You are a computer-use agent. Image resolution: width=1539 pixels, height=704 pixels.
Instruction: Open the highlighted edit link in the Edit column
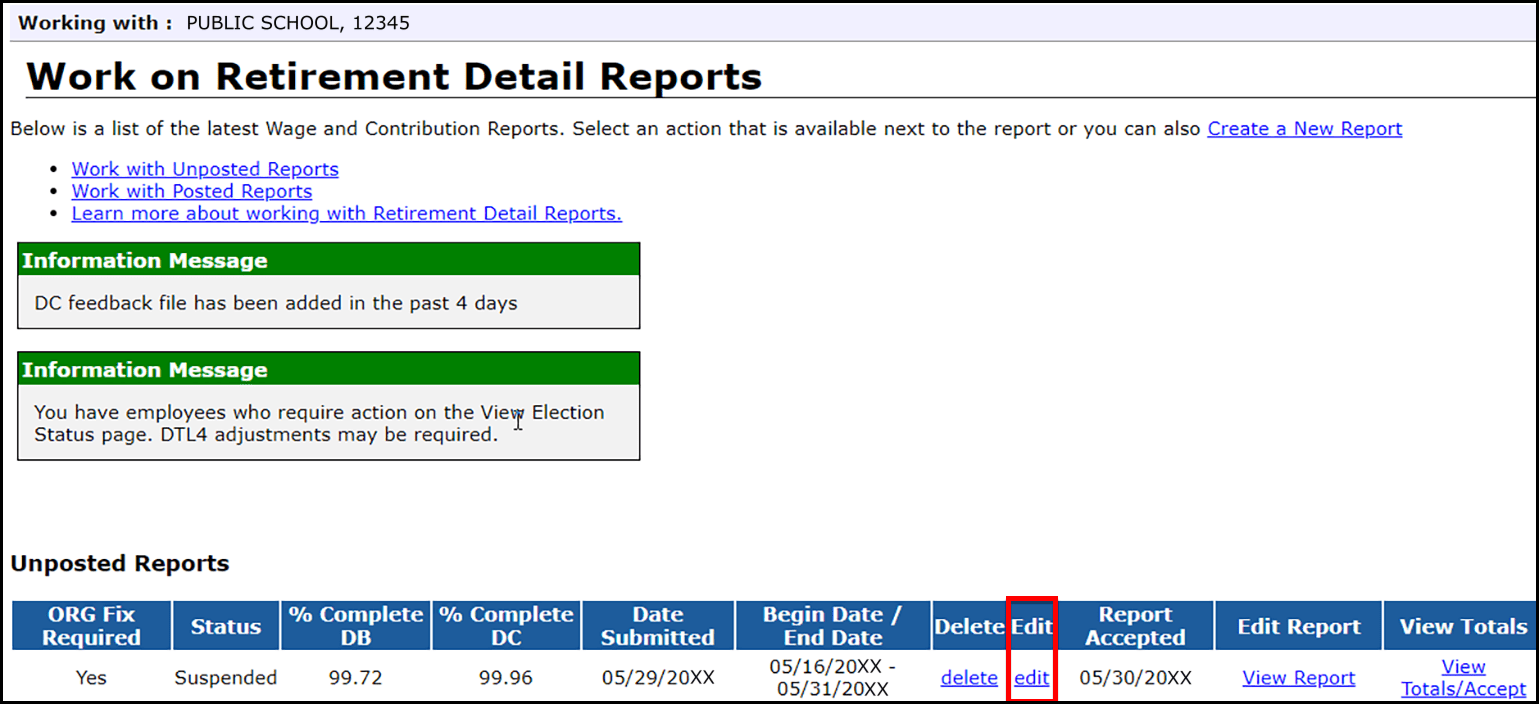tap(1030, 677)
